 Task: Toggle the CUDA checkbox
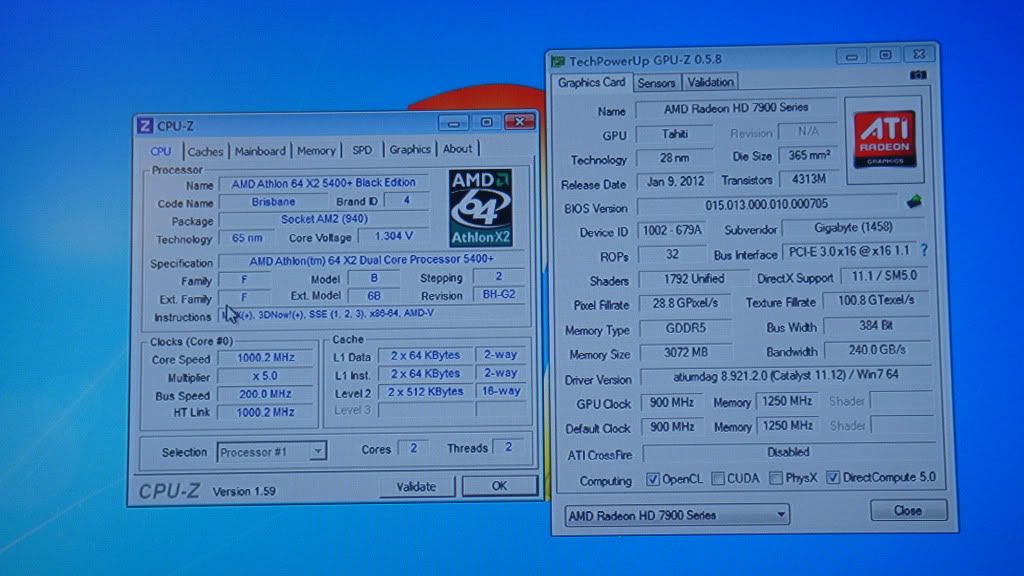718,479
